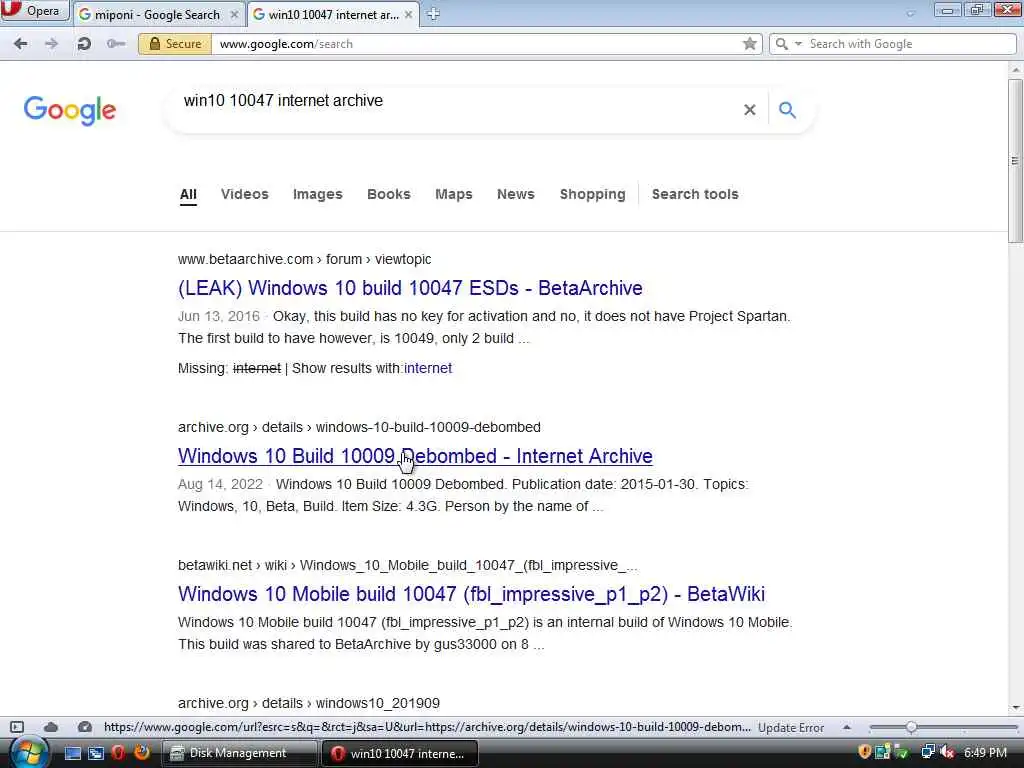The width and height of the screenshot is (1024, 768).
Task: Open the password manager key icon
Action: point(116,44)
